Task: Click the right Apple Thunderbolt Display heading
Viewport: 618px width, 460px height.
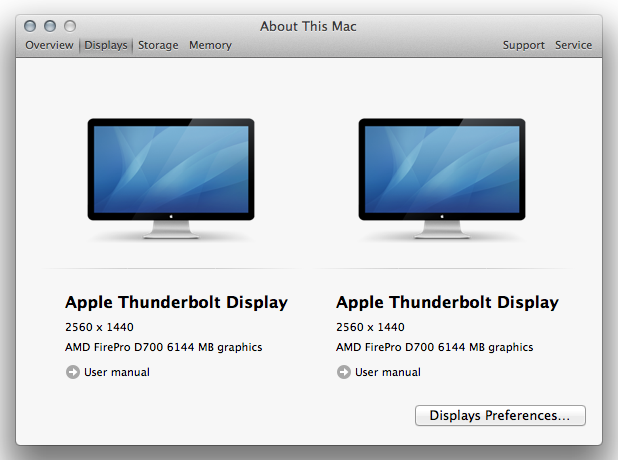Action: click(447, 303)
